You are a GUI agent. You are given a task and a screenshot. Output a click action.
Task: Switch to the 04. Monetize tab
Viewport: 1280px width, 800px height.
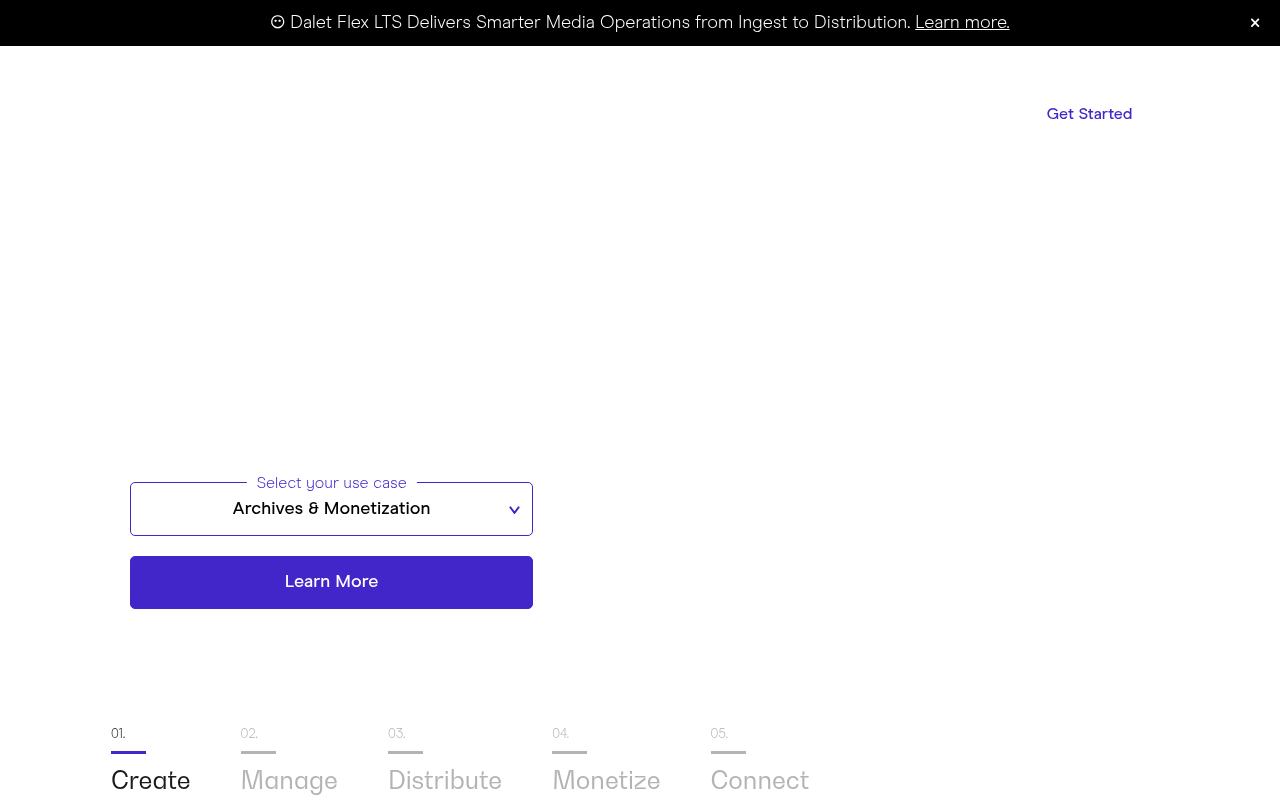coord(606,762)
